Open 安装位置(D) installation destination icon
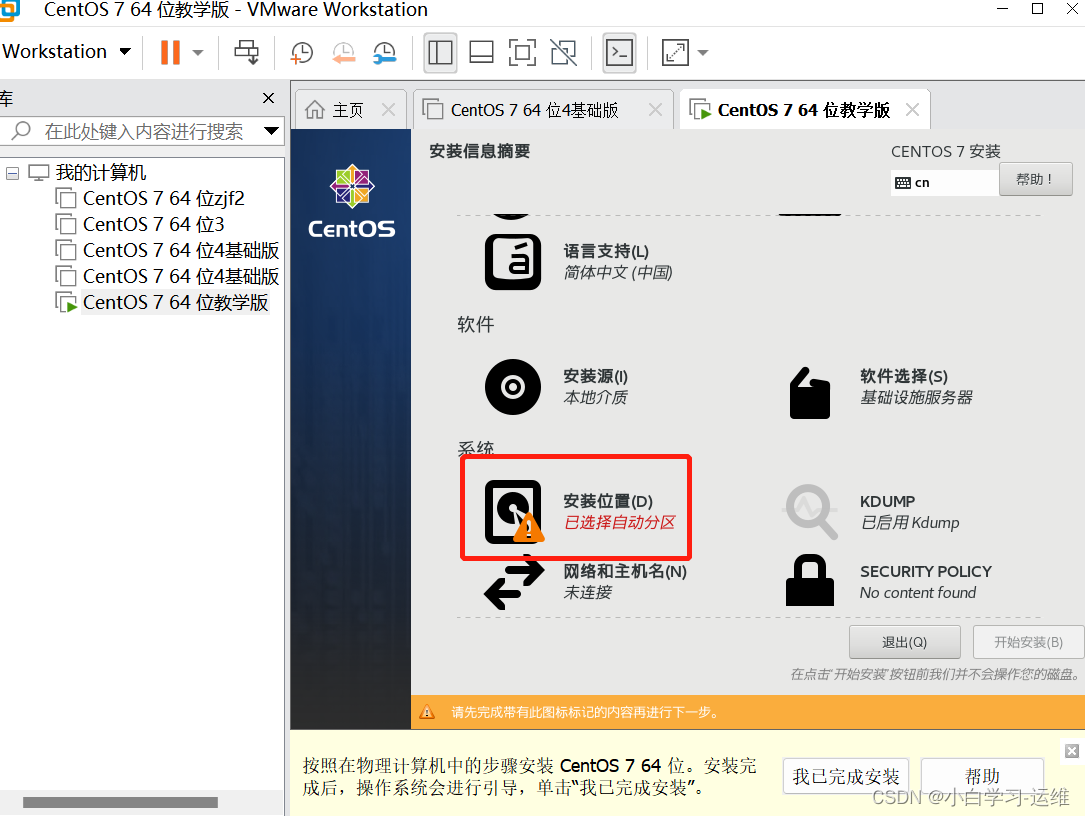Image resolution: width=1085 pixels, height=816 pixels. click(x=514, y=511)
